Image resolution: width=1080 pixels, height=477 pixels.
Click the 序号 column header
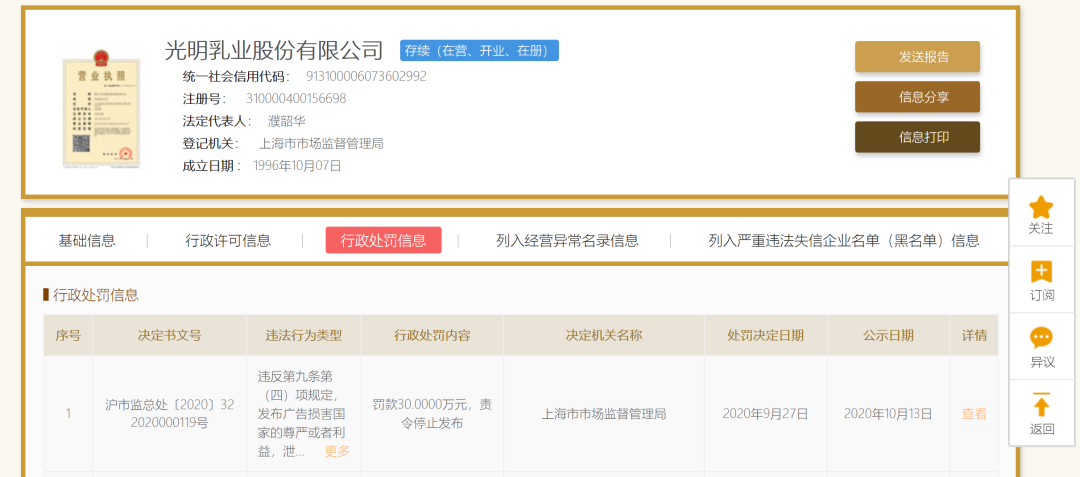tap(68, 335)
